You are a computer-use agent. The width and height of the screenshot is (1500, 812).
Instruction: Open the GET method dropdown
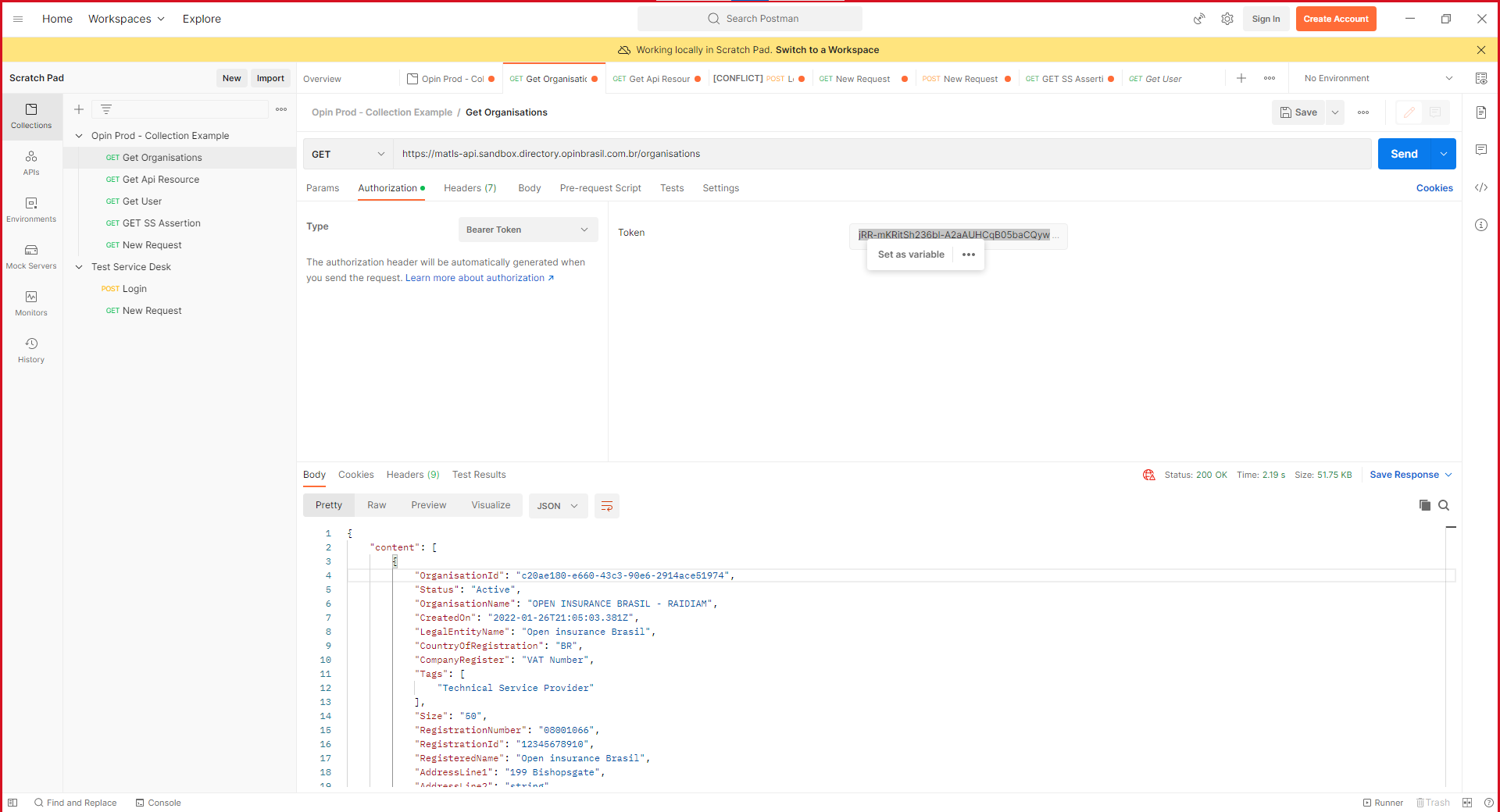348,154
